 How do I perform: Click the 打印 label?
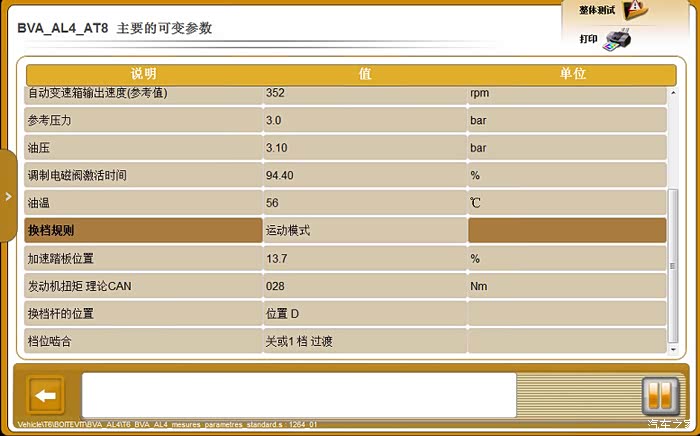point(589,39)
